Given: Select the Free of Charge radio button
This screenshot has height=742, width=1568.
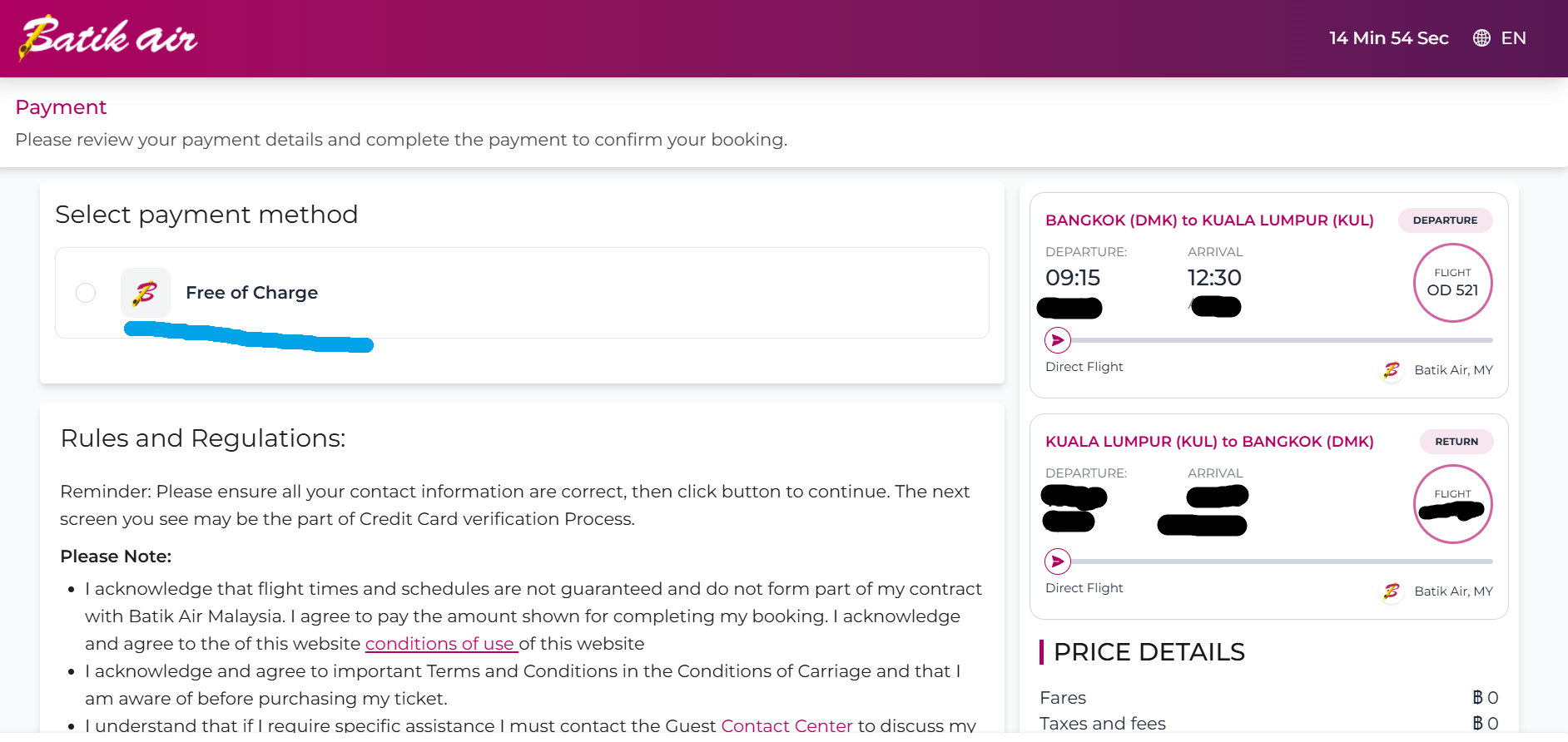Looking at the screenshot, I should pyautogui.click(x=86, y=293).
